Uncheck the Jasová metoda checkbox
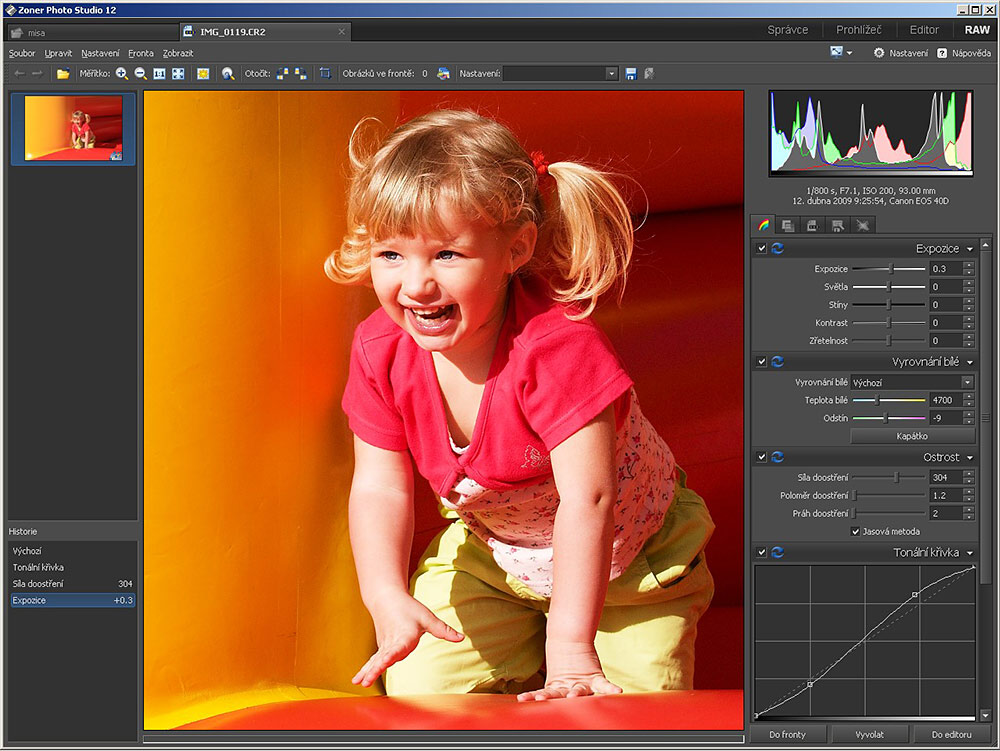The image size is (1000, 751). (856, 532)
